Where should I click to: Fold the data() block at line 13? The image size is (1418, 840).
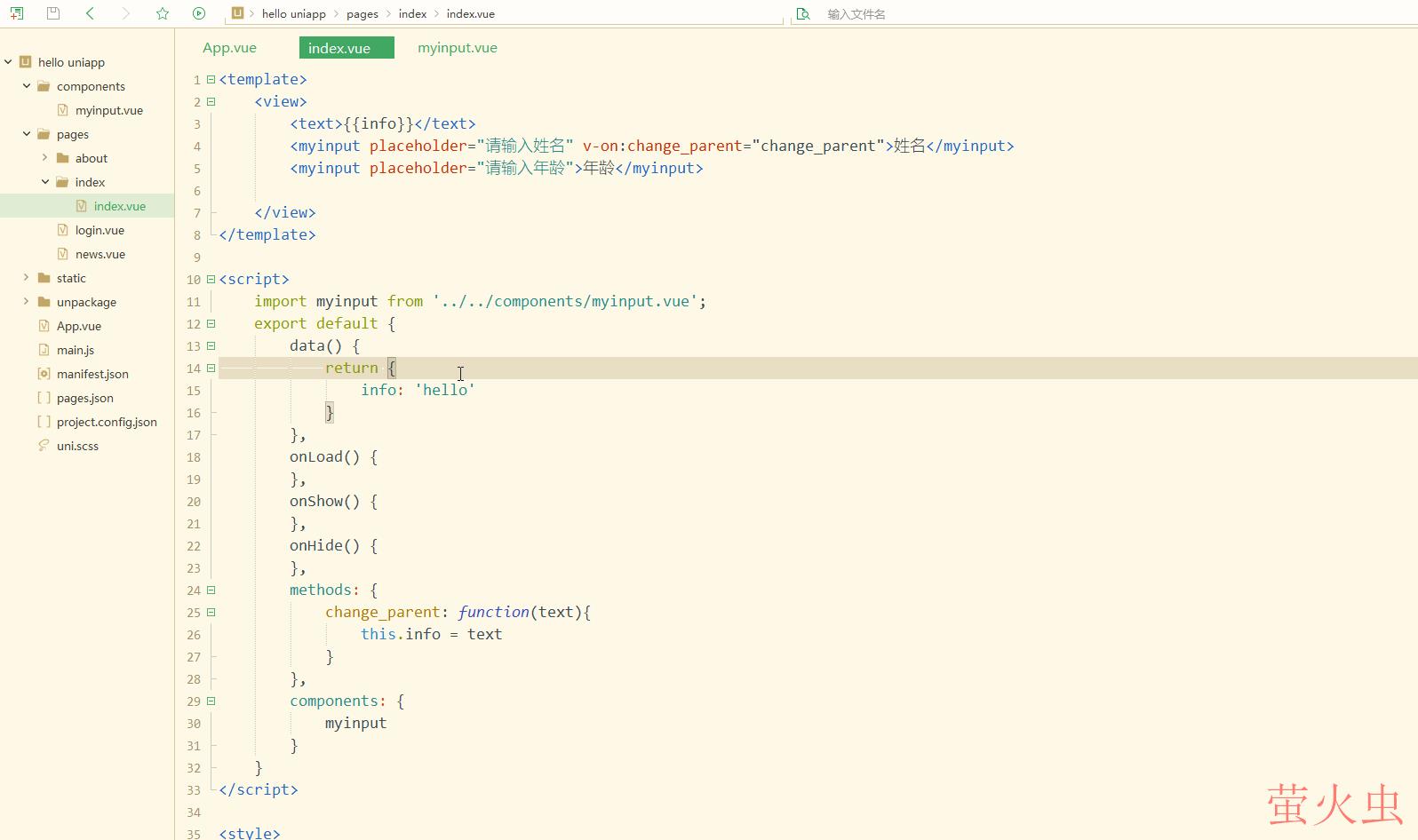[211, 345]
